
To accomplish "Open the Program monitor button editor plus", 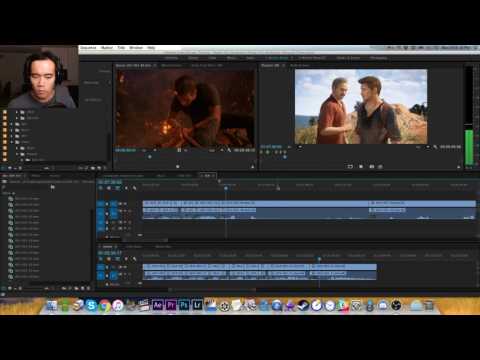I will point(459,166).
